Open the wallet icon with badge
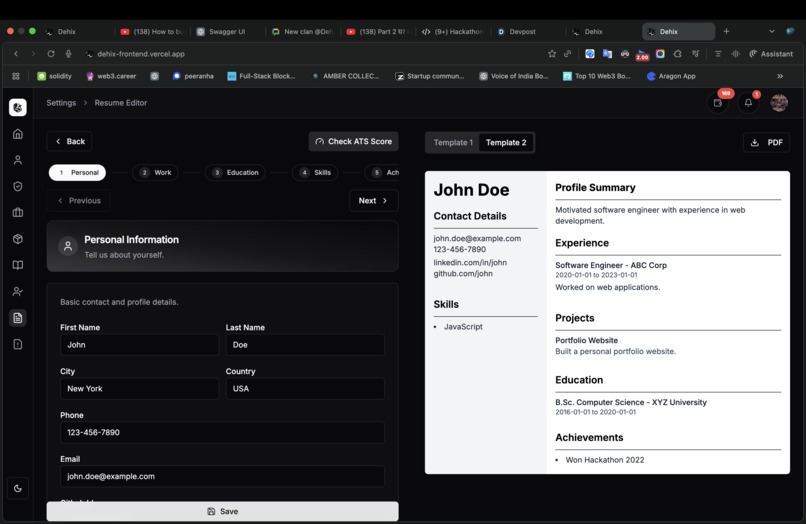The height and width of the screenshot is (524, 806). pos(718,103)
